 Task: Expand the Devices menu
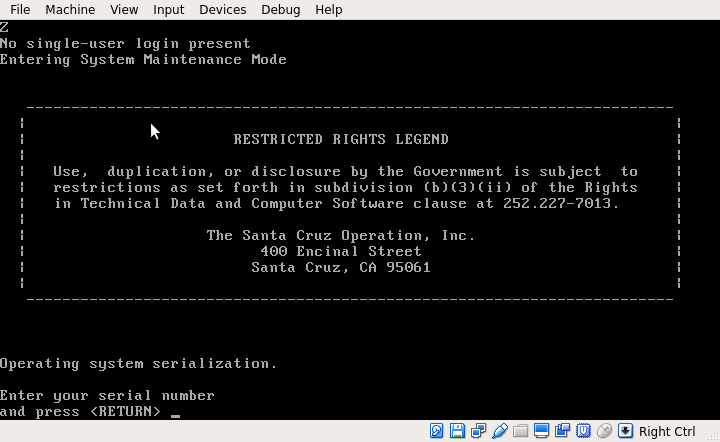pos(222,9)
